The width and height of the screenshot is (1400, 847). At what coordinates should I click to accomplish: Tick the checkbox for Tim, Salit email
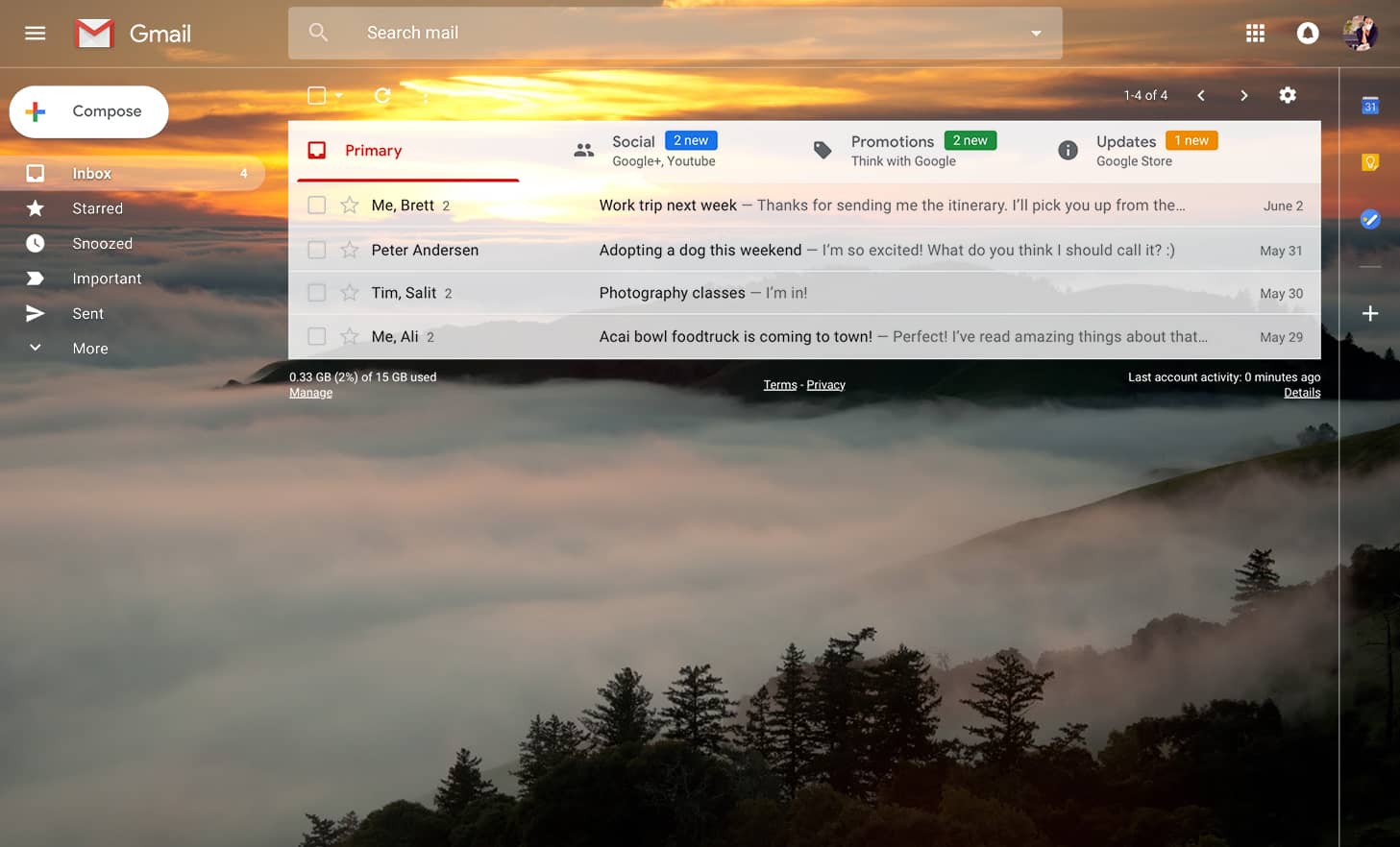coord(316,293)
